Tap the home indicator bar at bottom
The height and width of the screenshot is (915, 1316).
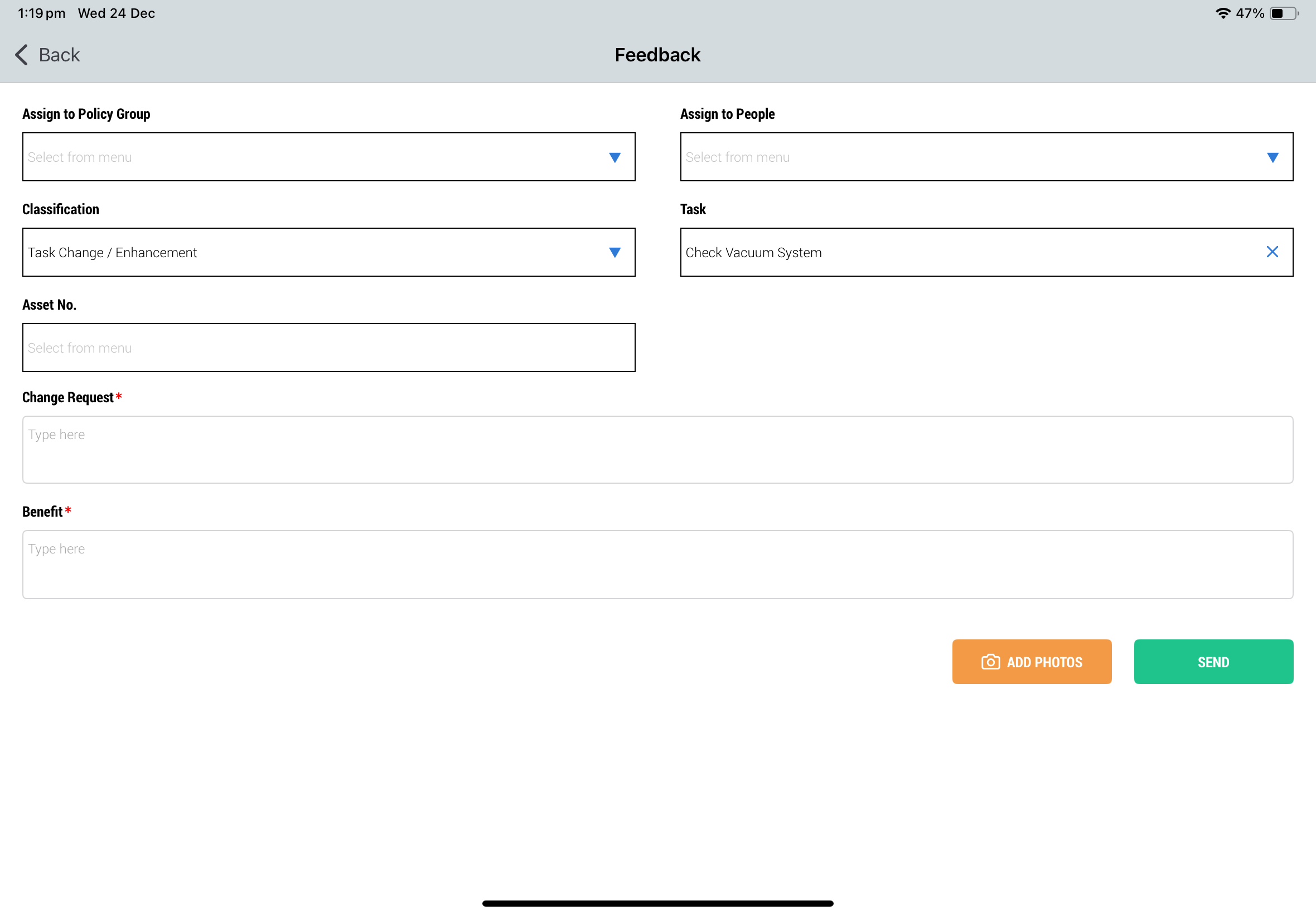657,903
